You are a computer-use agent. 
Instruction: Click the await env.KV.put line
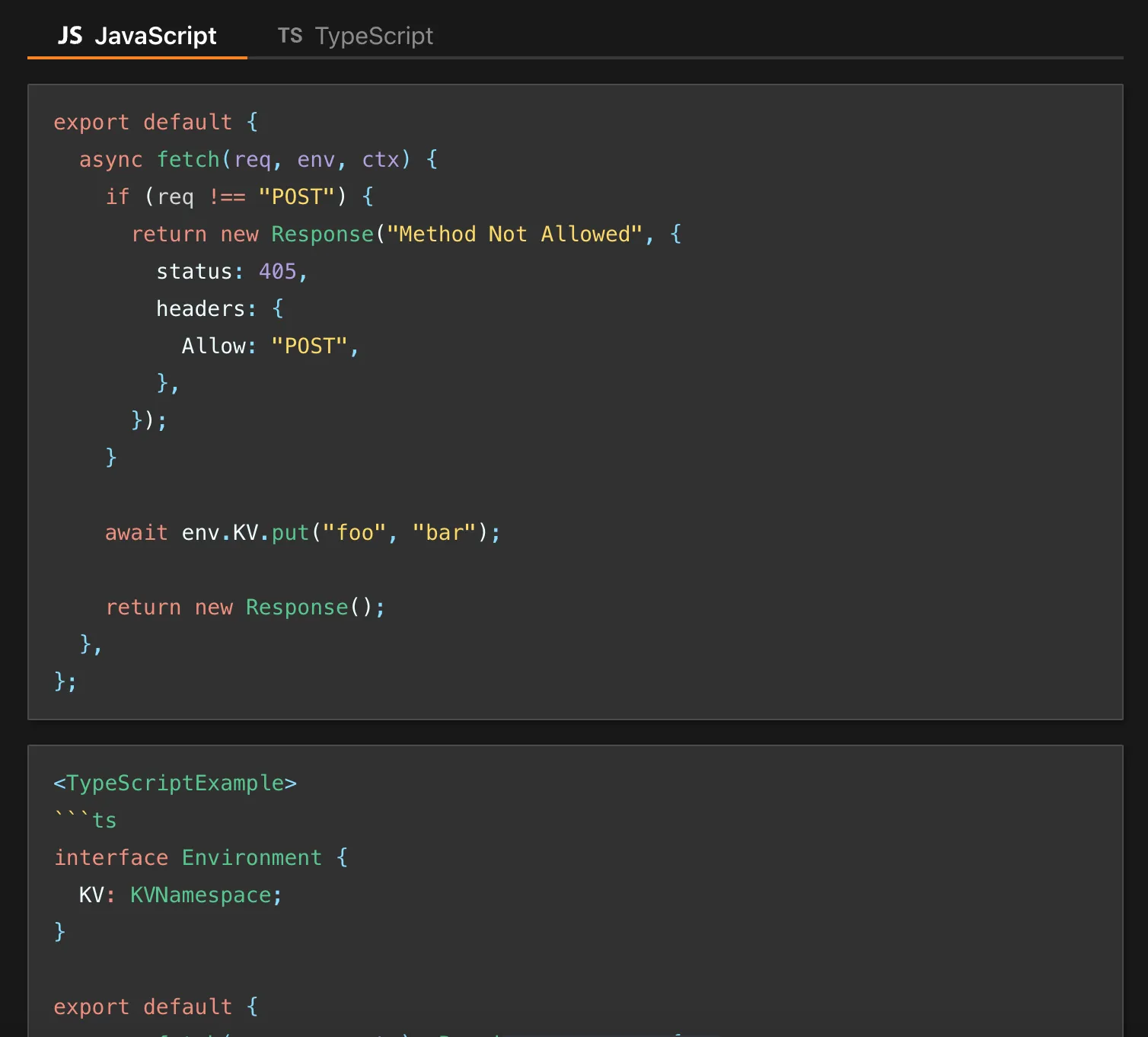pyautogui.click(x=303, y=533)
